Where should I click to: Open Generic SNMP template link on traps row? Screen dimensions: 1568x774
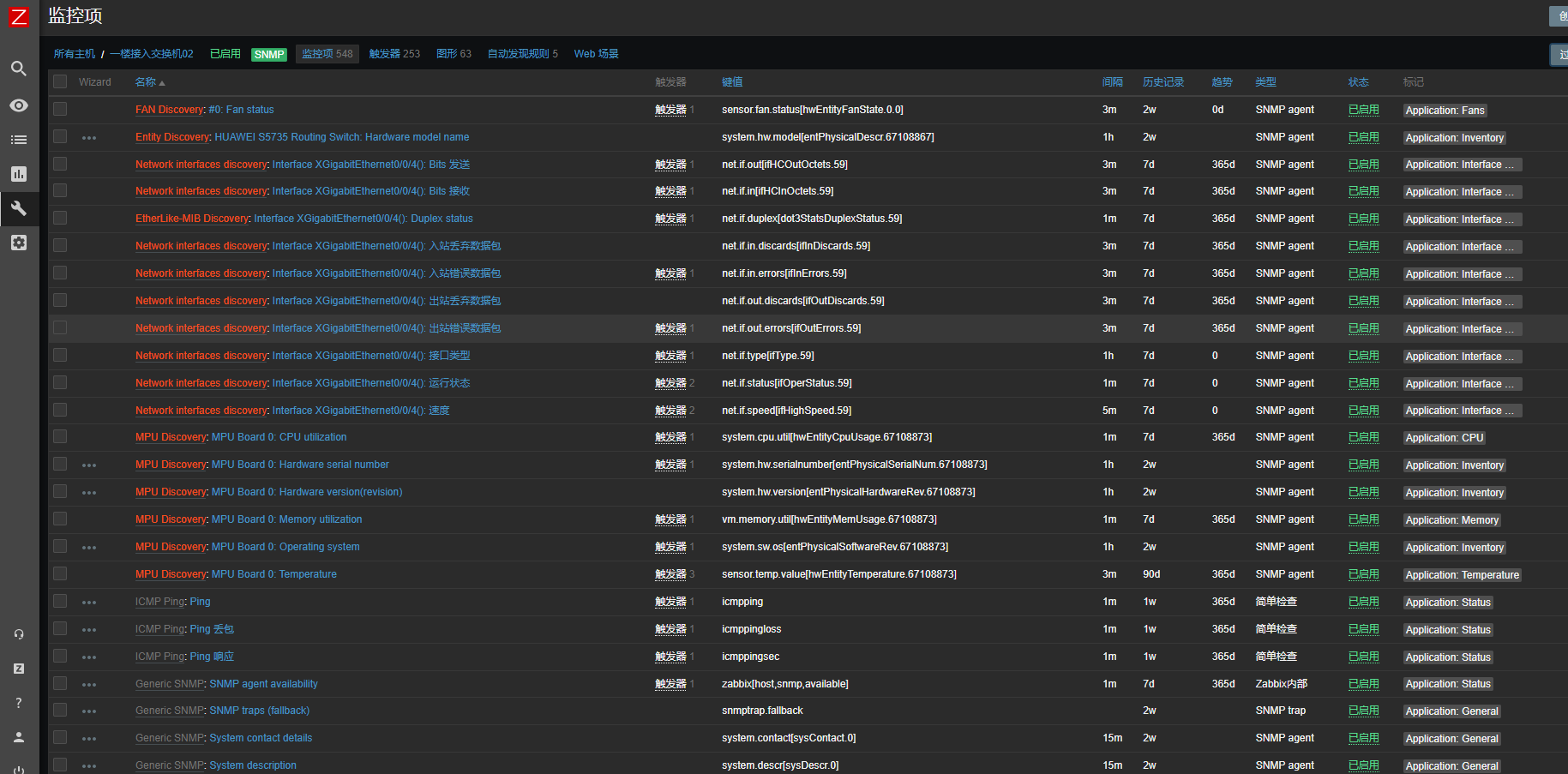point(170,711)
